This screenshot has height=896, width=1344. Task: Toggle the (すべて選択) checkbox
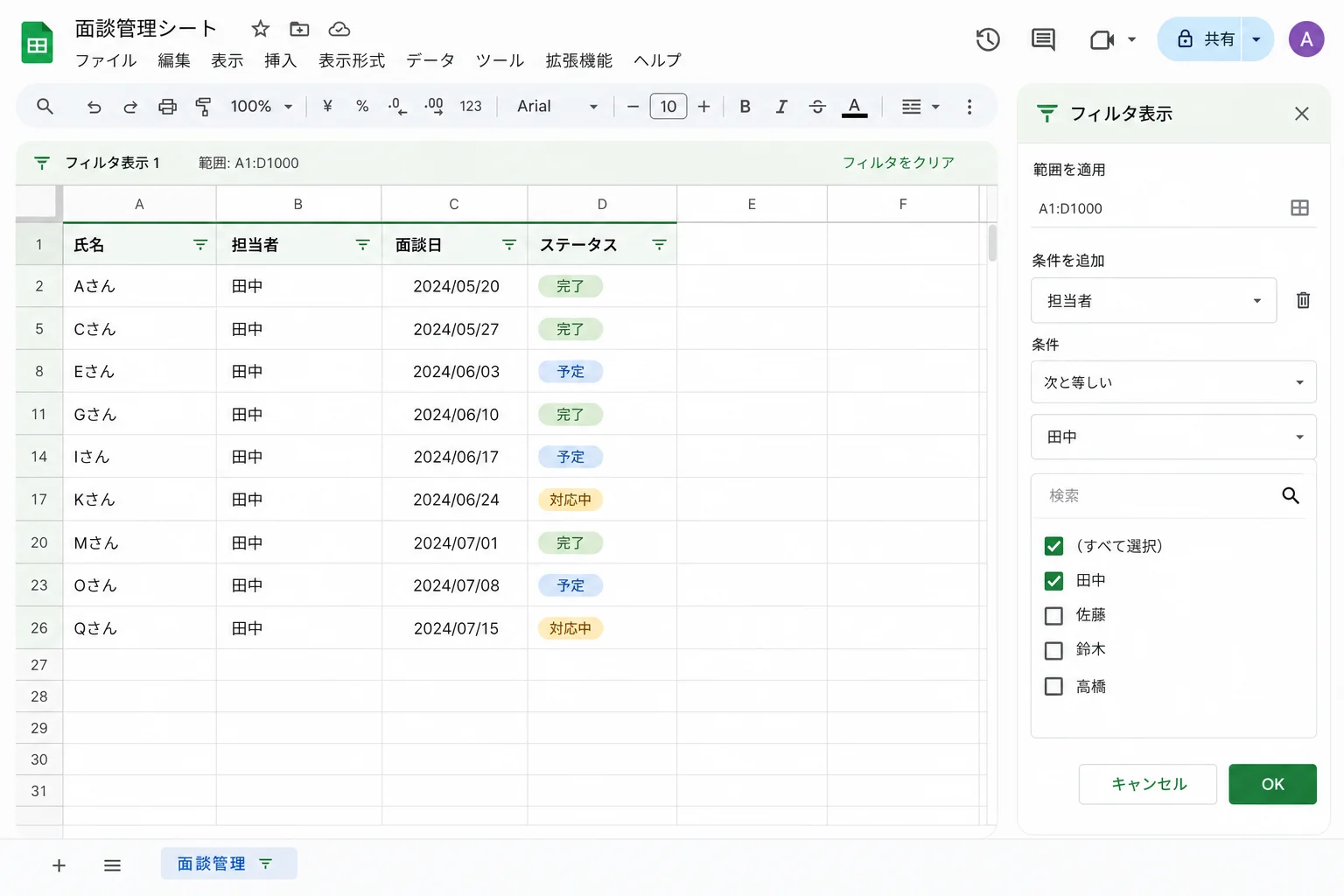click(x=1053, y=546)
